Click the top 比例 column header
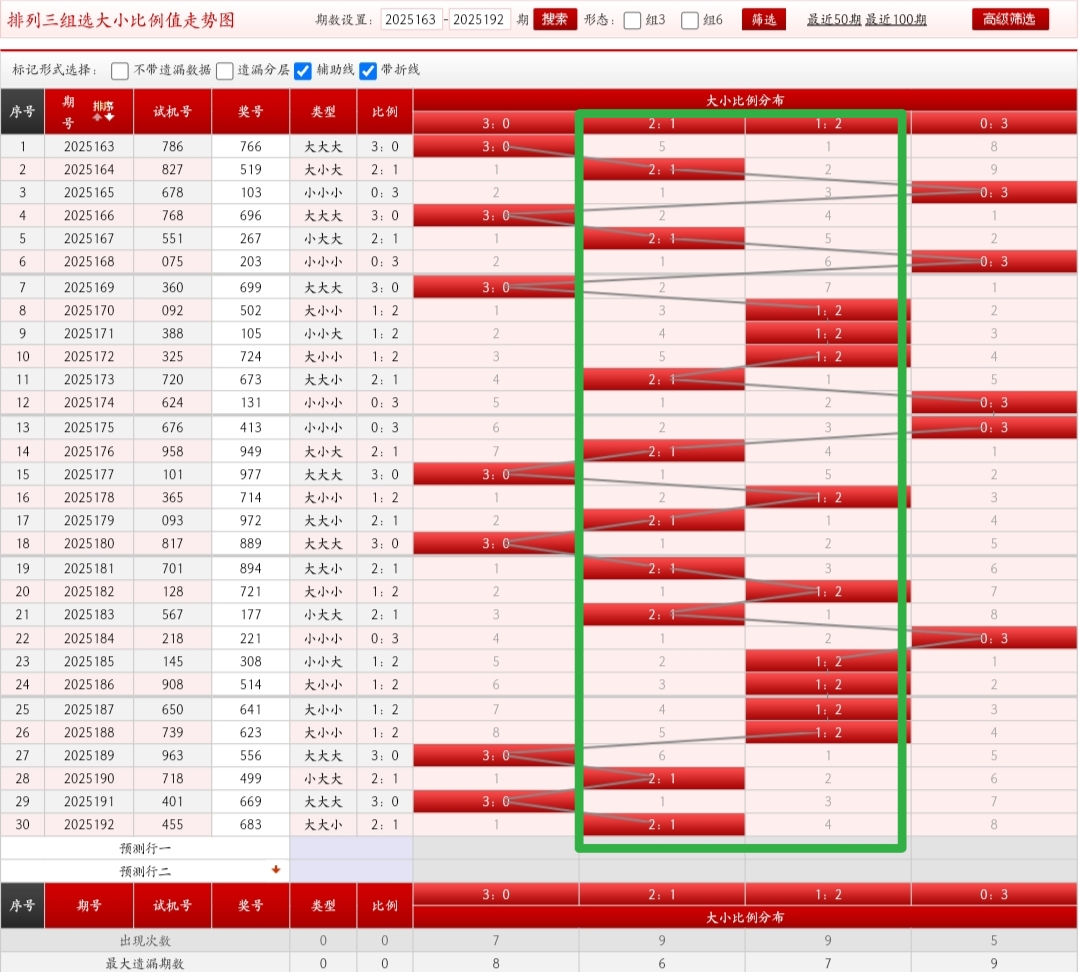 (385, 111)
